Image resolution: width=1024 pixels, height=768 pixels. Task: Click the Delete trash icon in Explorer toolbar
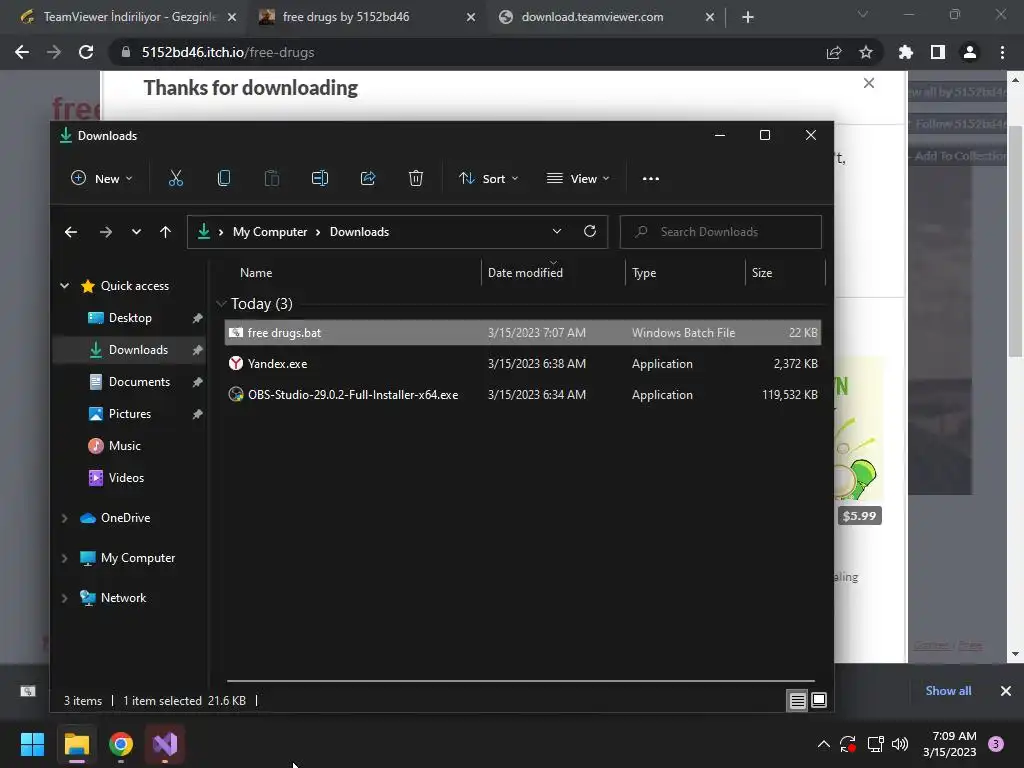416,178
